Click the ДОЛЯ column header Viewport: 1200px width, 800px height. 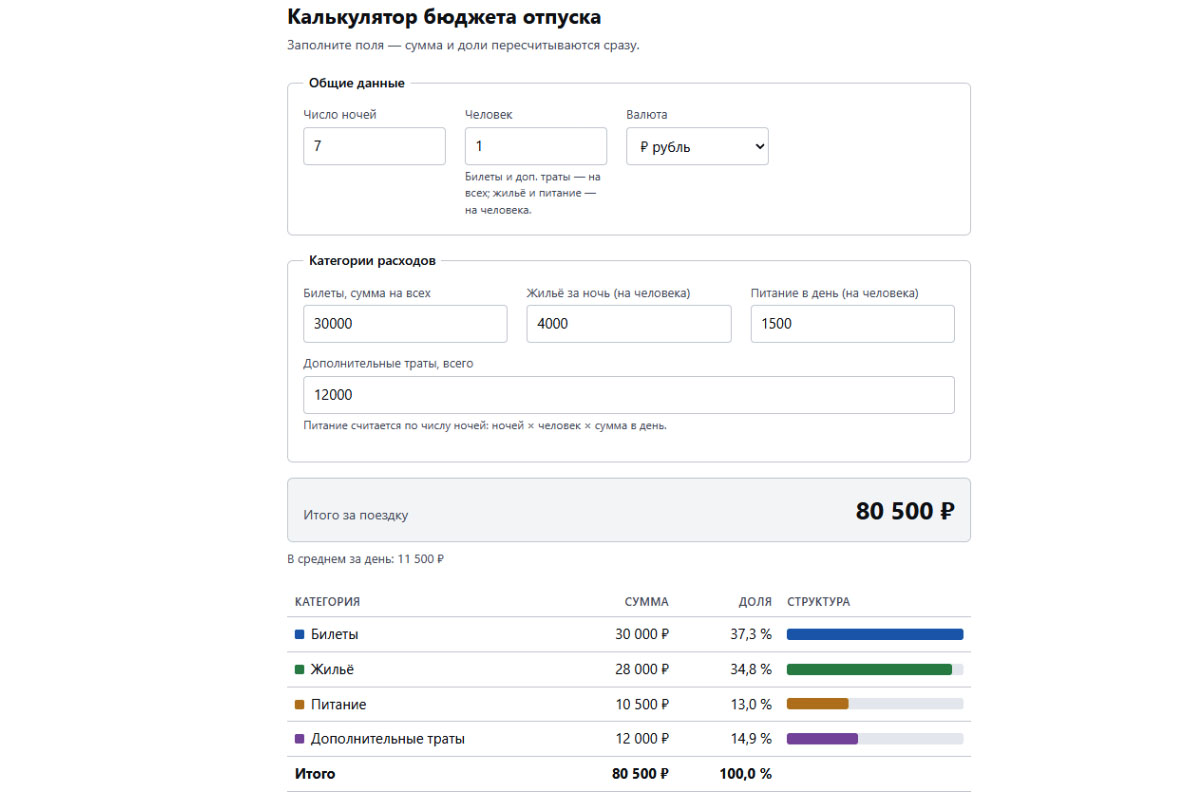click(755, 602)
